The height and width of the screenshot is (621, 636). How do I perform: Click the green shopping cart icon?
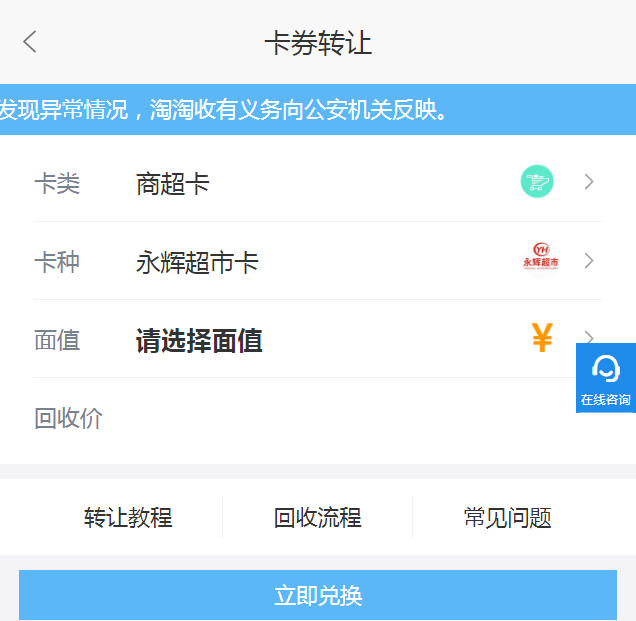click(537, 182)
